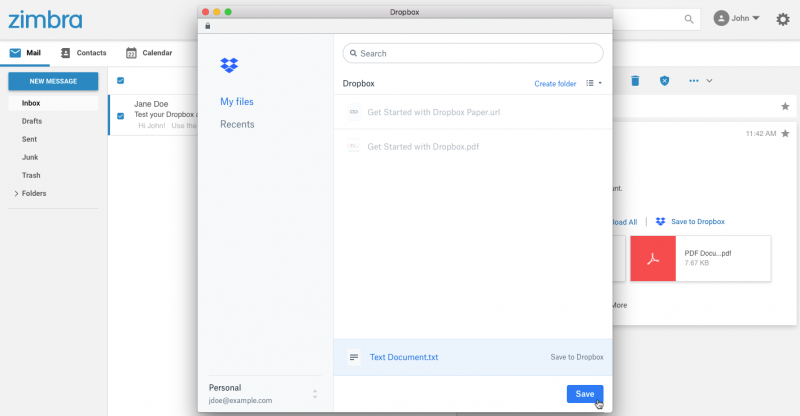800x416 pixels.
Task: Click the Zimbra logo
Action: (x=45, y=20)
